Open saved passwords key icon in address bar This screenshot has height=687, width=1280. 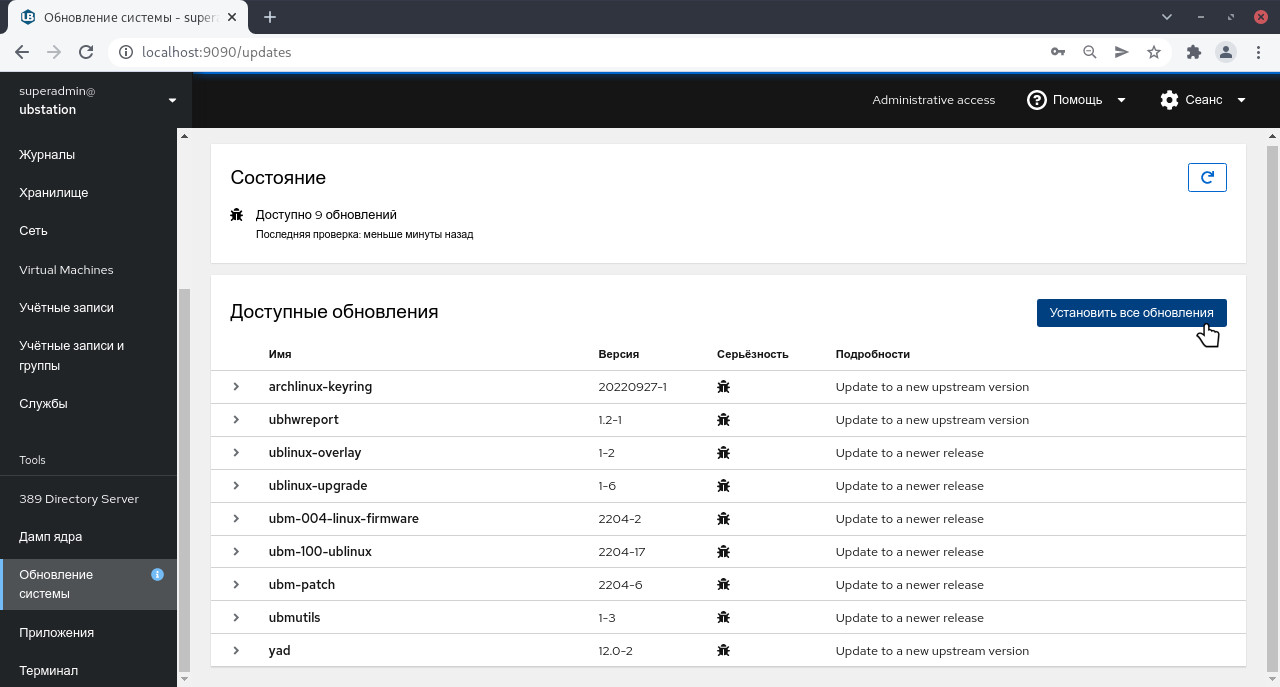pyautogui.click(x=1057, y=52)
